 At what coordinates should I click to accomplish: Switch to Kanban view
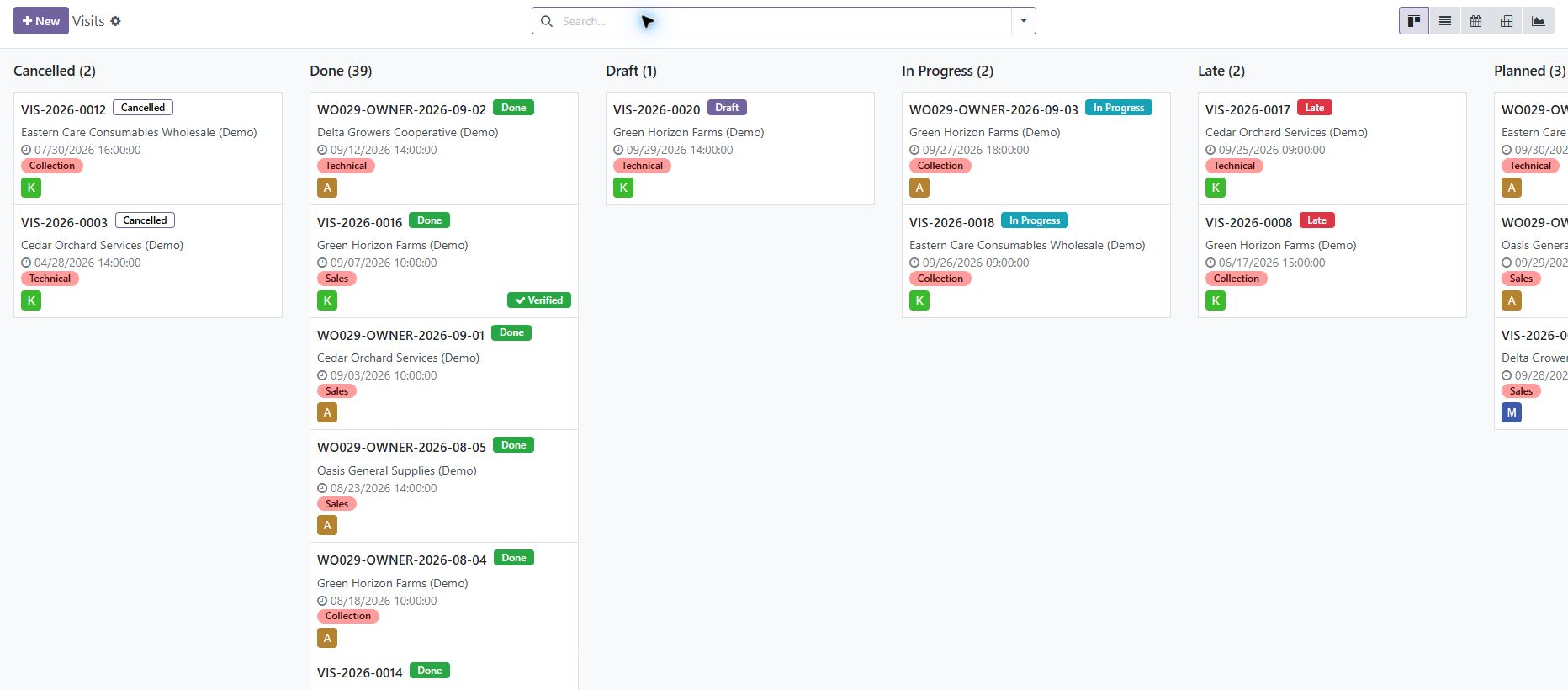[x=1414, y=21]
